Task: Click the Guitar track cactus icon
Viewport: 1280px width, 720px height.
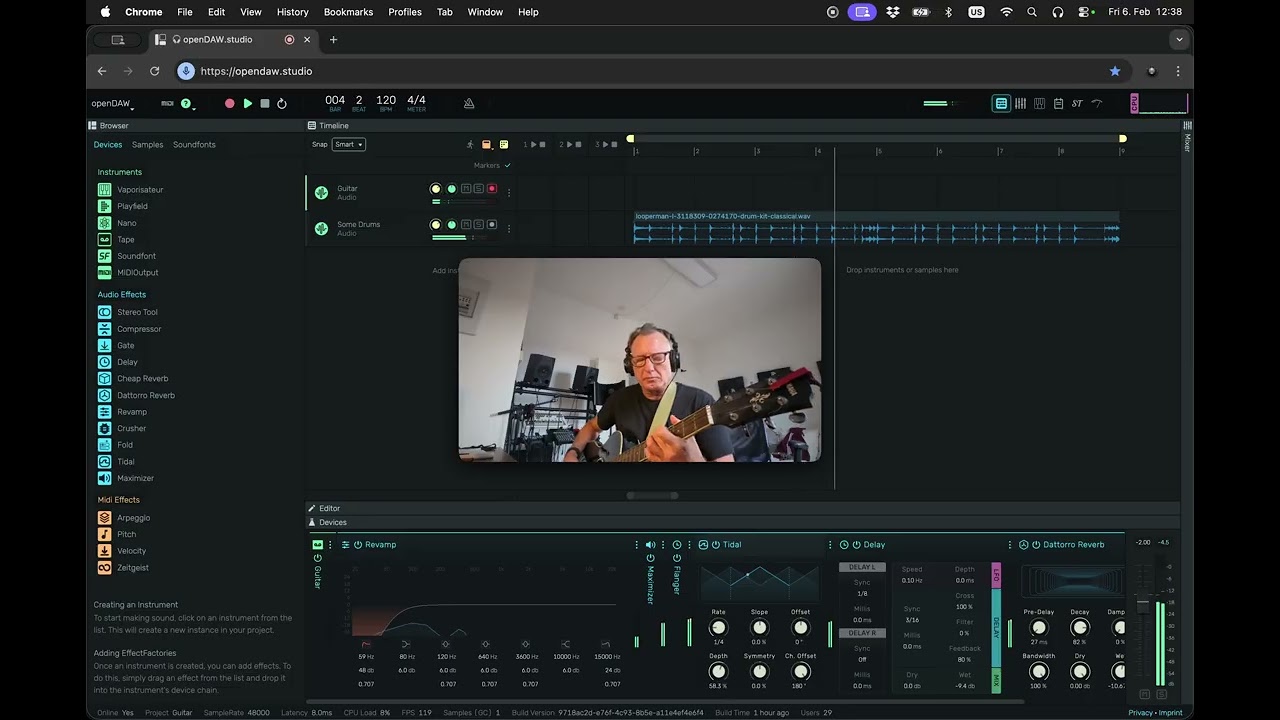Action: [x=321, y=193]
